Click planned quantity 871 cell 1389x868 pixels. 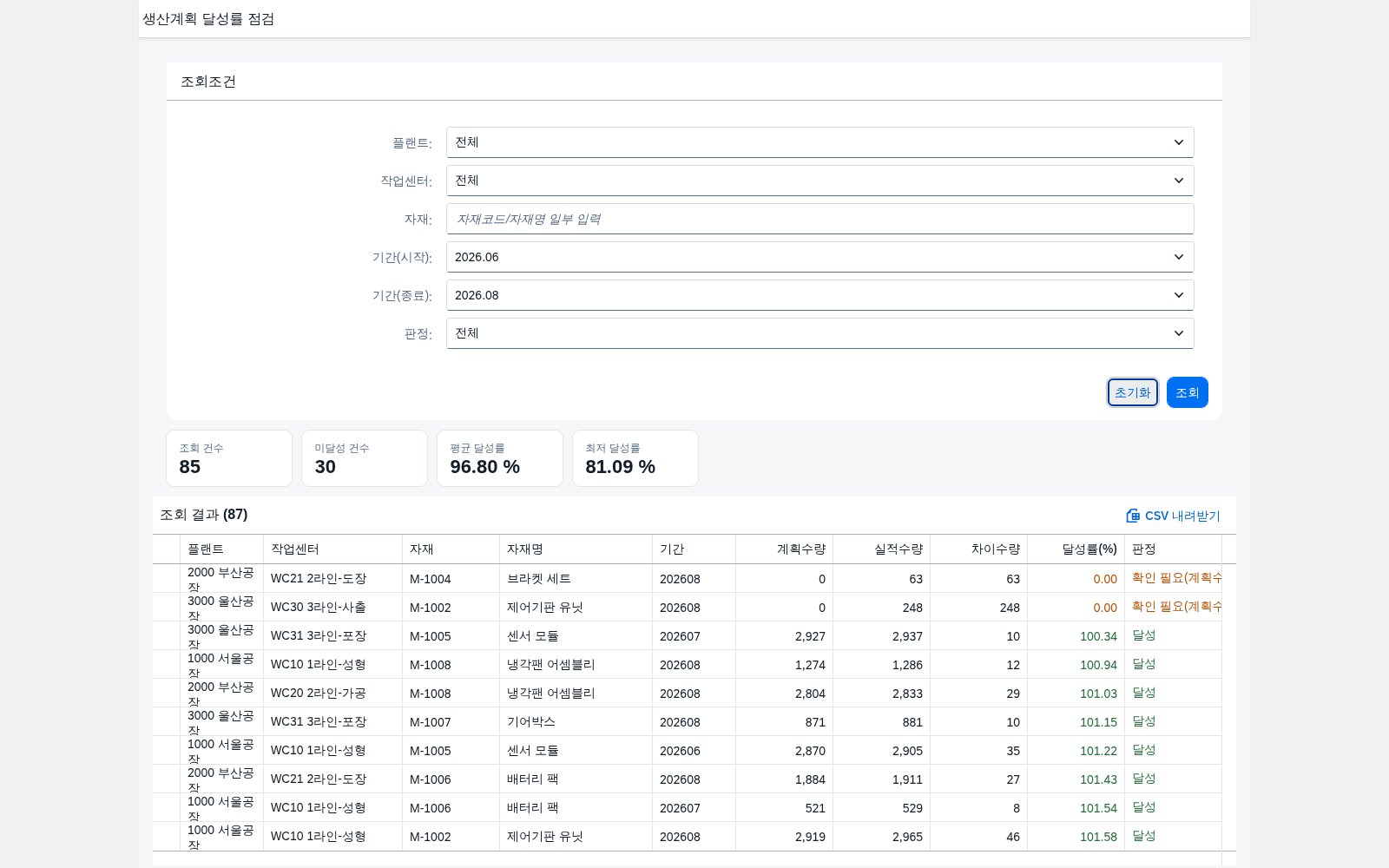point(784,722)
